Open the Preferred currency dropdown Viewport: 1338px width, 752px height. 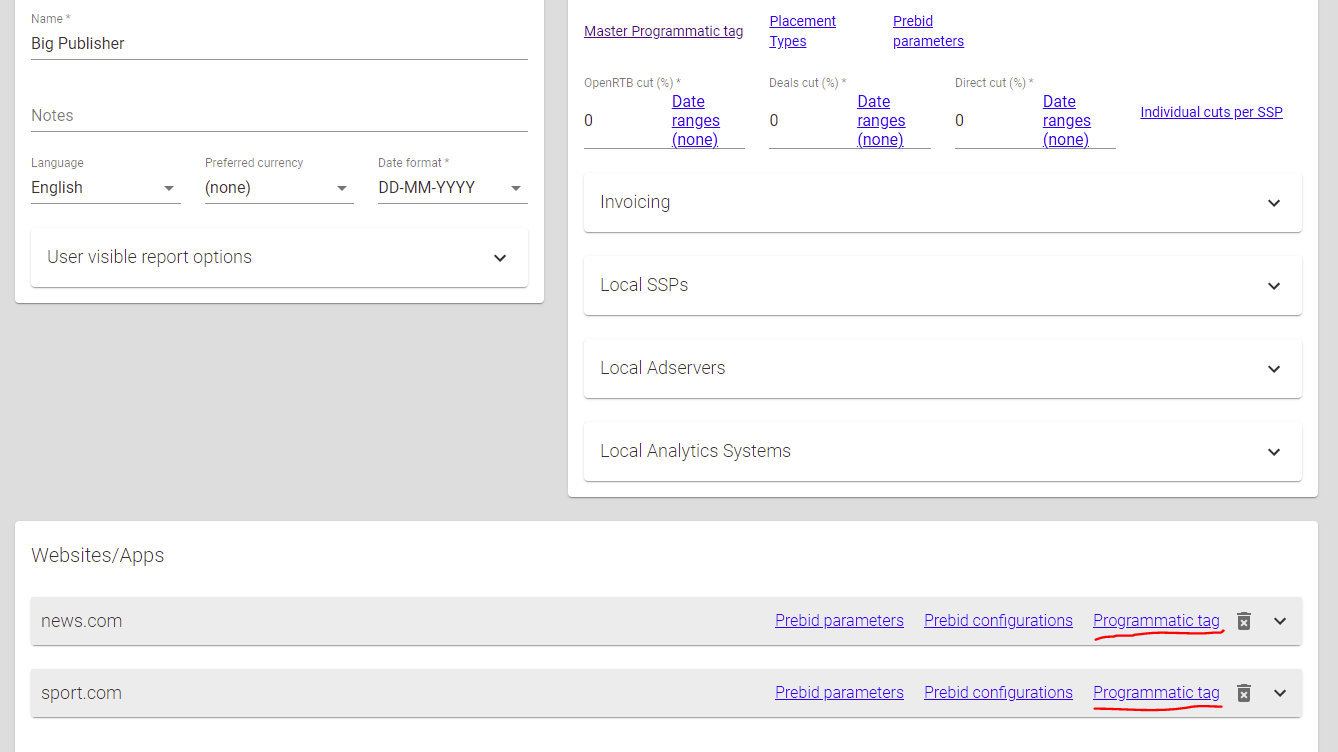[x=279, y=188]
